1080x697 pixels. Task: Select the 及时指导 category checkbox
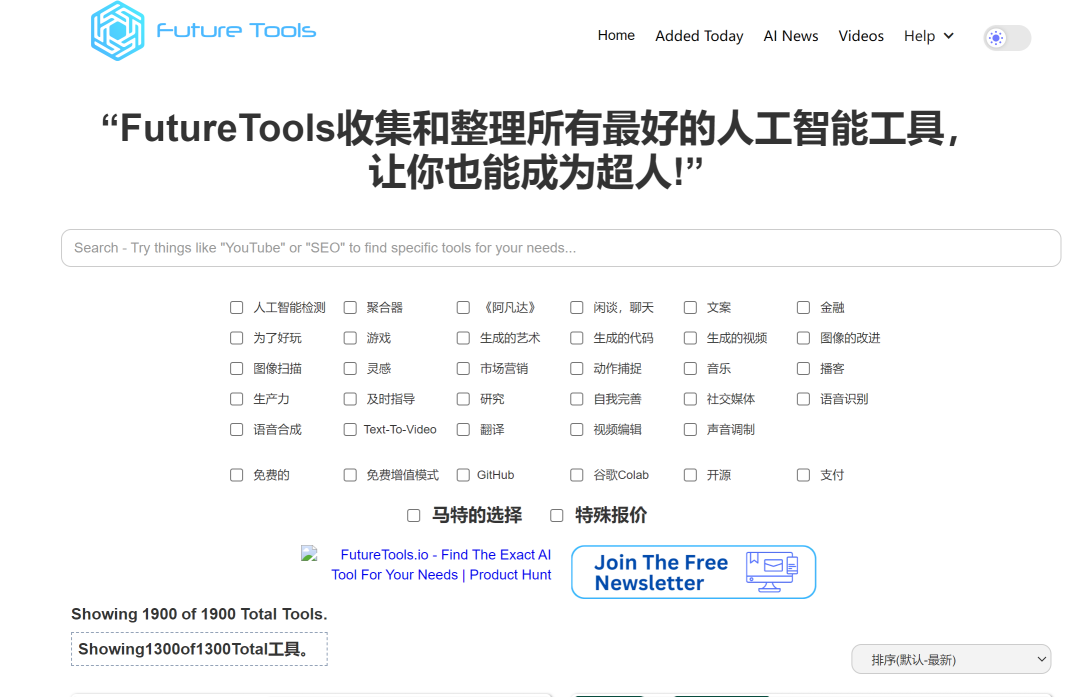coord(350,399)
